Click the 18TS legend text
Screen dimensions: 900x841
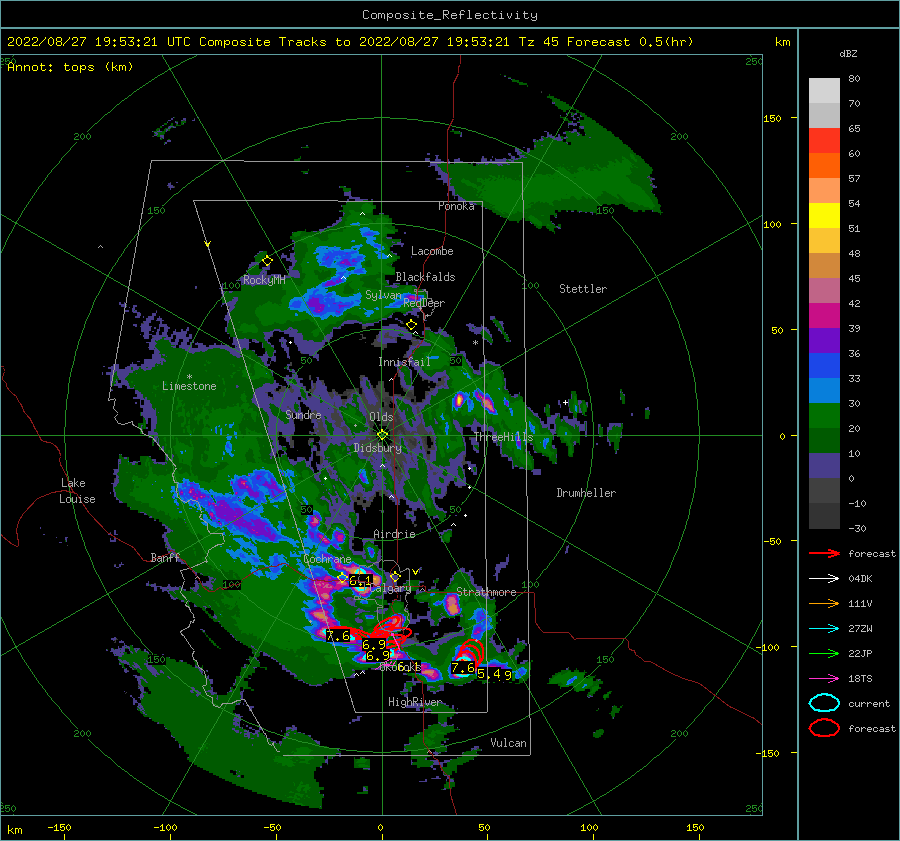[860, 679]
